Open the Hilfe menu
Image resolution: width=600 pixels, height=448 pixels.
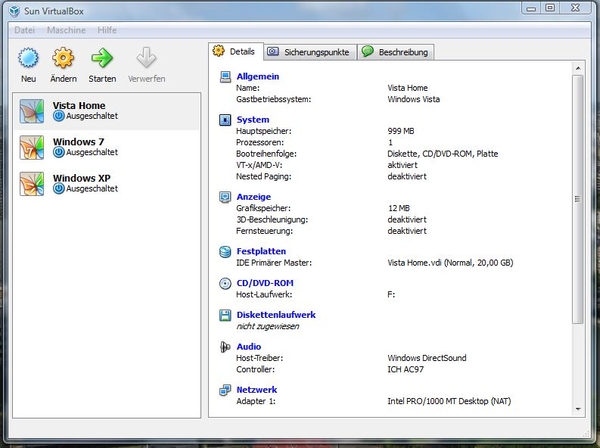107,30
